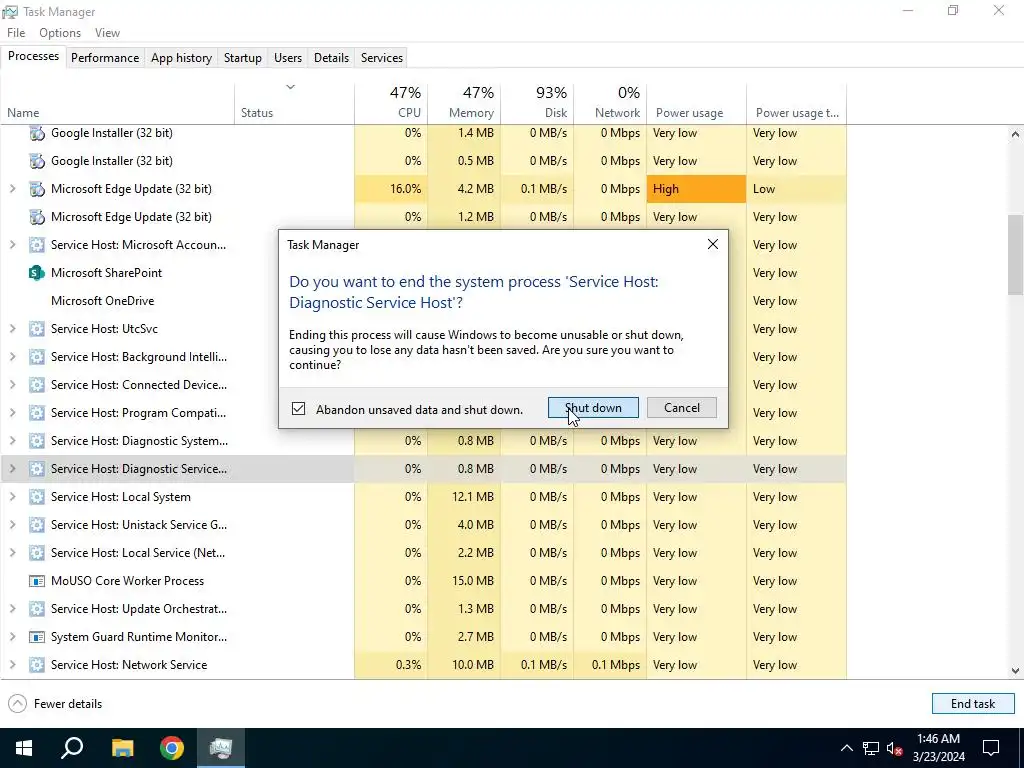The height and width of the screenshot is (768, 1024).
Task: Click the vertical scrollbar thumb
Action: click(1015, 255)
